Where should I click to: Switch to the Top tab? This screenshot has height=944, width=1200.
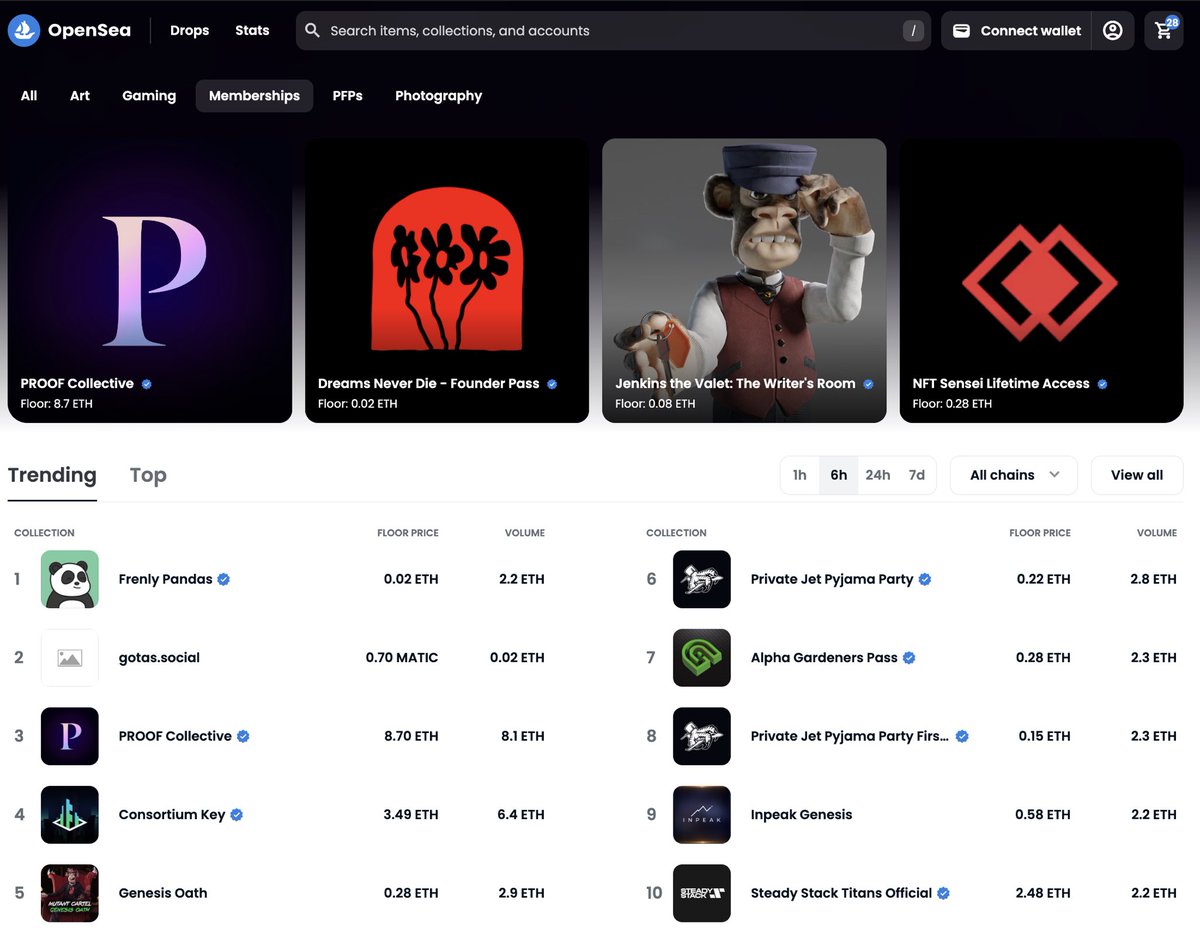pos(148,476)
